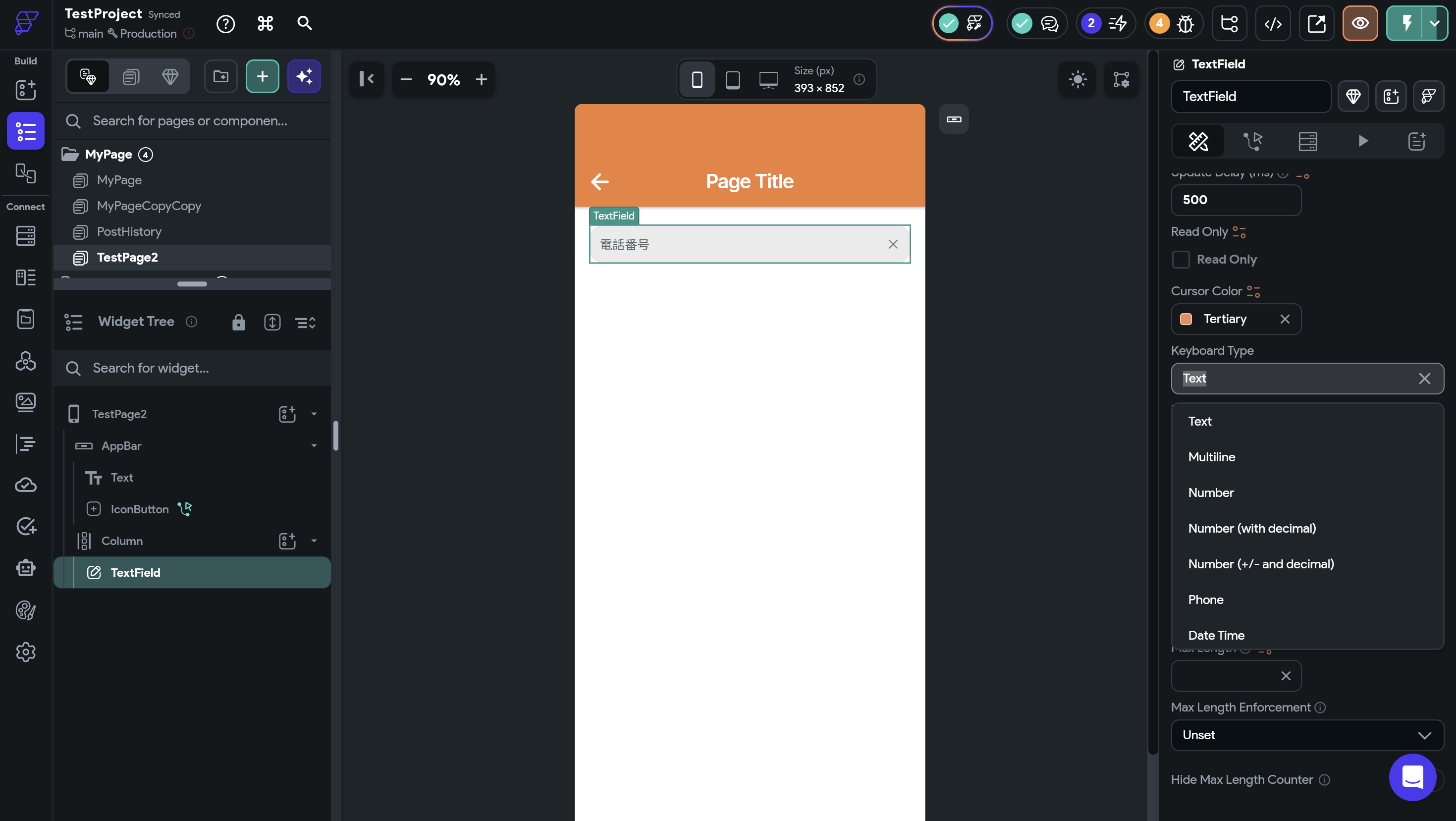Screen dimensions: 1456x821
Task: Collapse the AppBar tree node arrow
Action: pos(314,445)
